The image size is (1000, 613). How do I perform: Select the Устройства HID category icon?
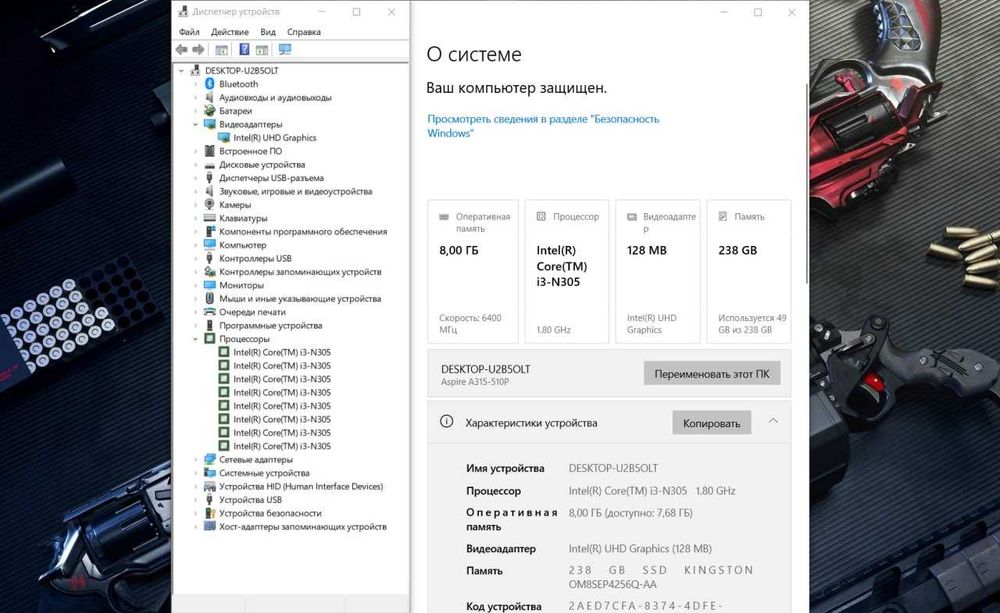[x=210, y=485]
